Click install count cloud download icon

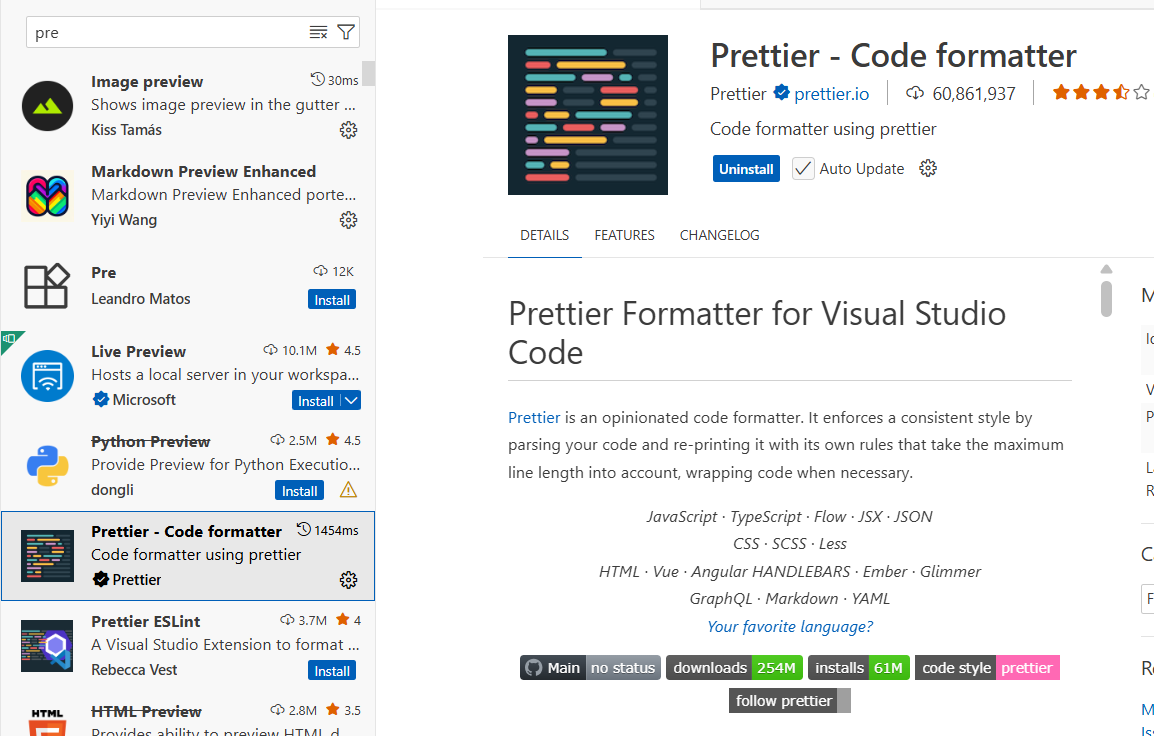coord(915,93)
